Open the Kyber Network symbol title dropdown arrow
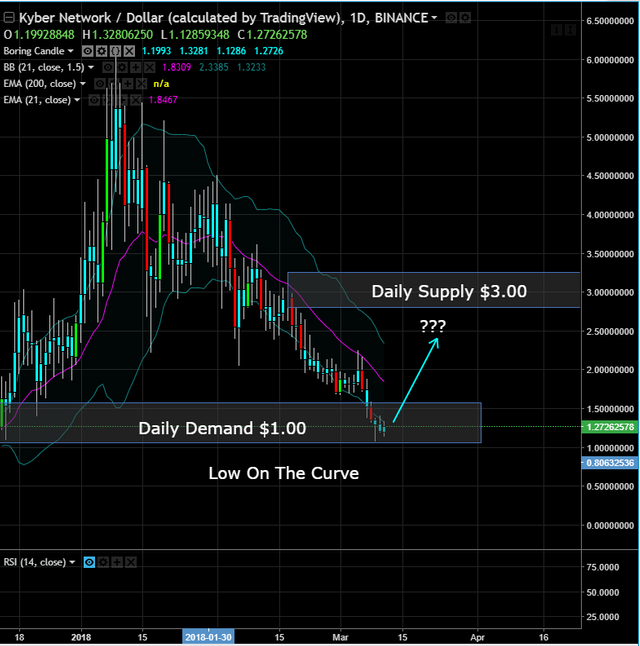Screen dimensions: 640x646 434,18
